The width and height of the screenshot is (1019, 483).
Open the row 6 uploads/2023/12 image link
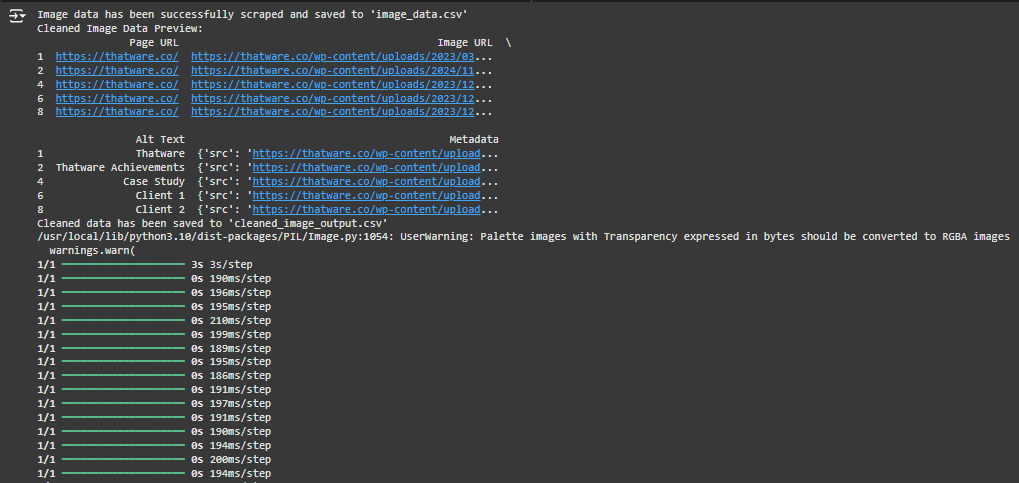coord(333,99)
